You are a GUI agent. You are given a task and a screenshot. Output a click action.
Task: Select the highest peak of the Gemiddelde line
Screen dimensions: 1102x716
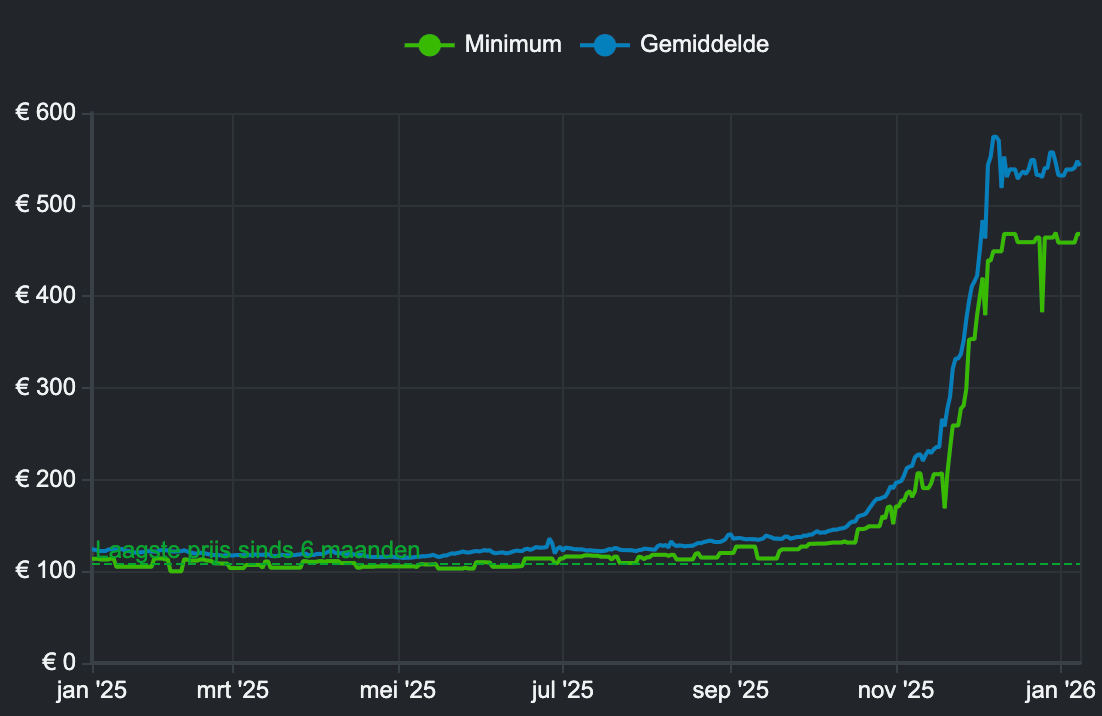click(x=994, y=137)
